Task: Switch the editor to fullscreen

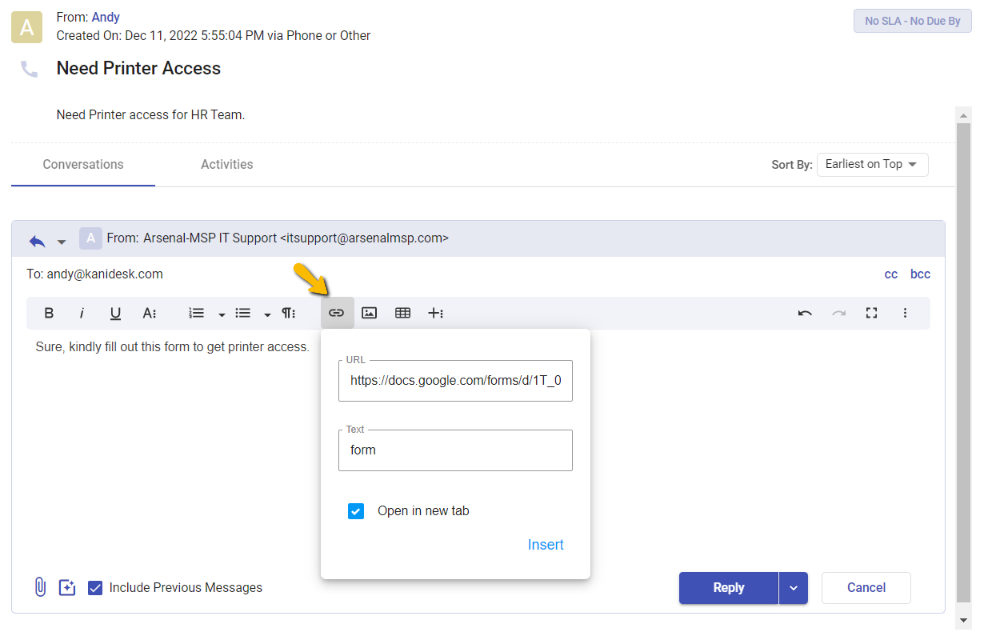Action: coord(872,313)
